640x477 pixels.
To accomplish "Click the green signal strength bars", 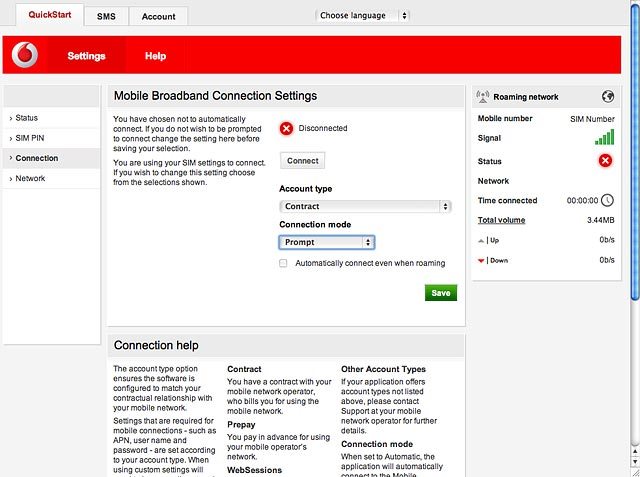I will click(604, 137).
